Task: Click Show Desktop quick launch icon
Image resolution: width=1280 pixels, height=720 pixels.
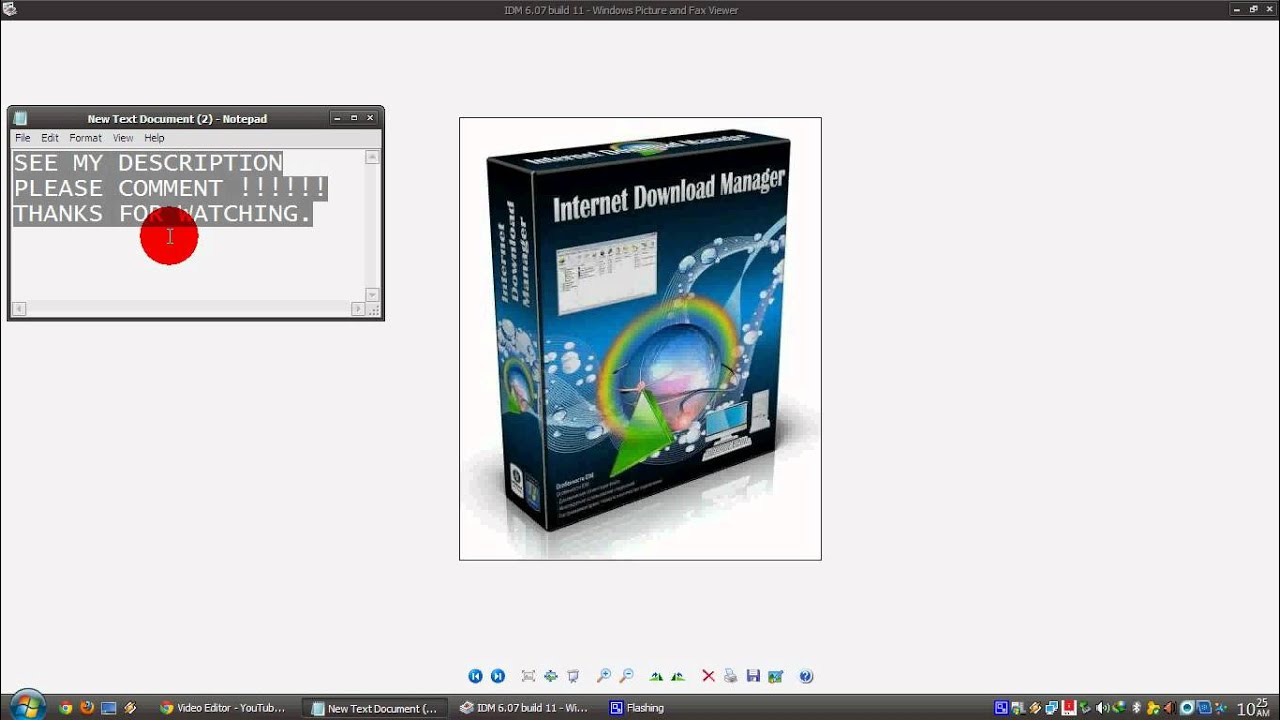Action: coord(108,708)
